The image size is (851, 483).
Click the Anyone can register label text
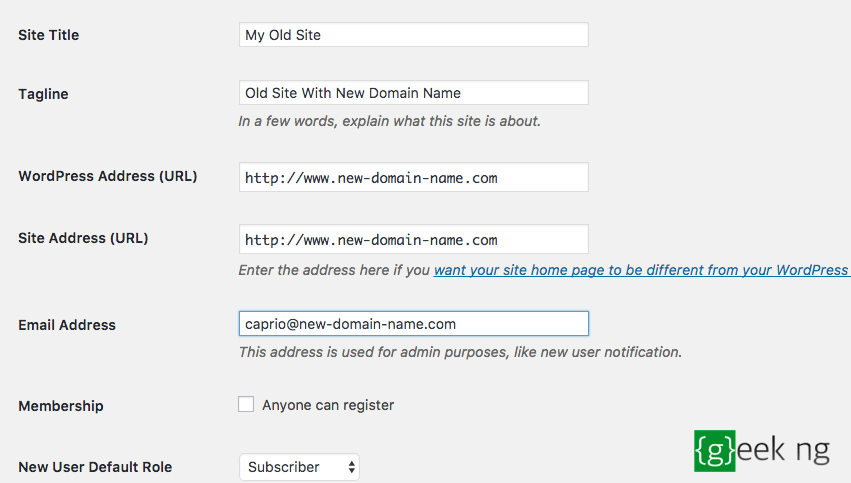(328, 405)
